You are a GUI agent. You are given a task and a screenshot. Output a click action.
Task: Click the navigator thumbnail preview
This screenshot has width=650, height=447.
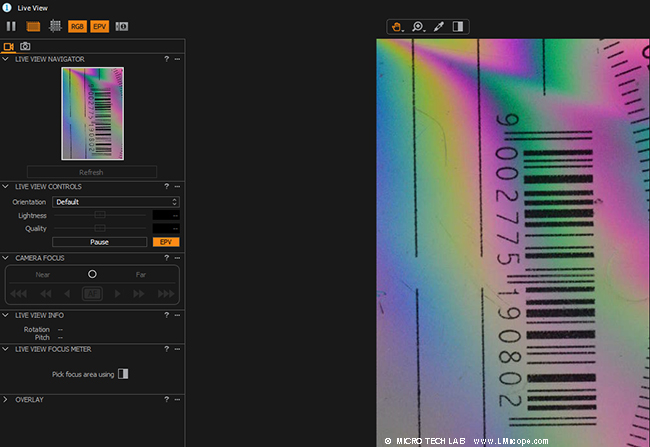[92, 114]
